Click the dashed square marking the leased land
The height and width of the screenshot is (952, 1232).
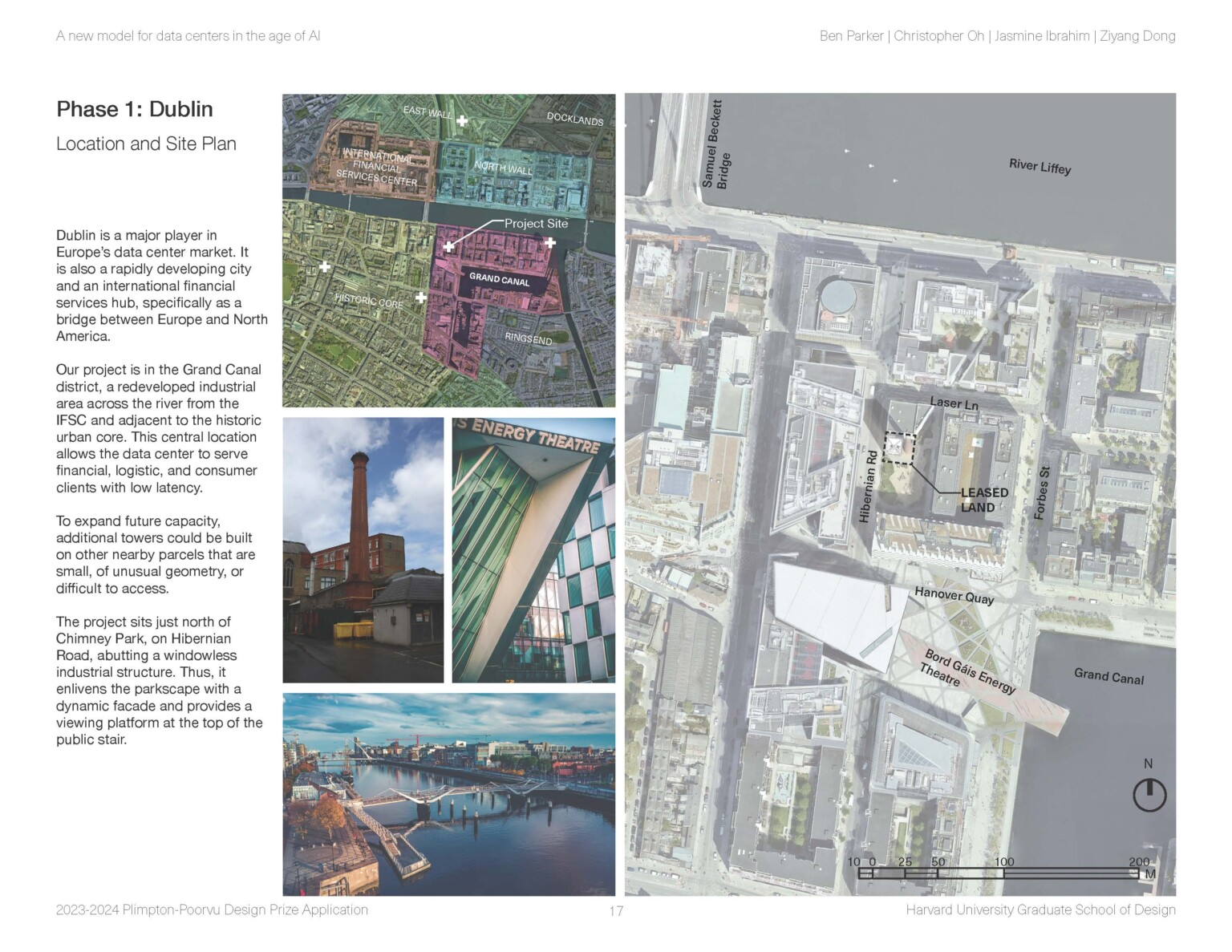point(898,448)
